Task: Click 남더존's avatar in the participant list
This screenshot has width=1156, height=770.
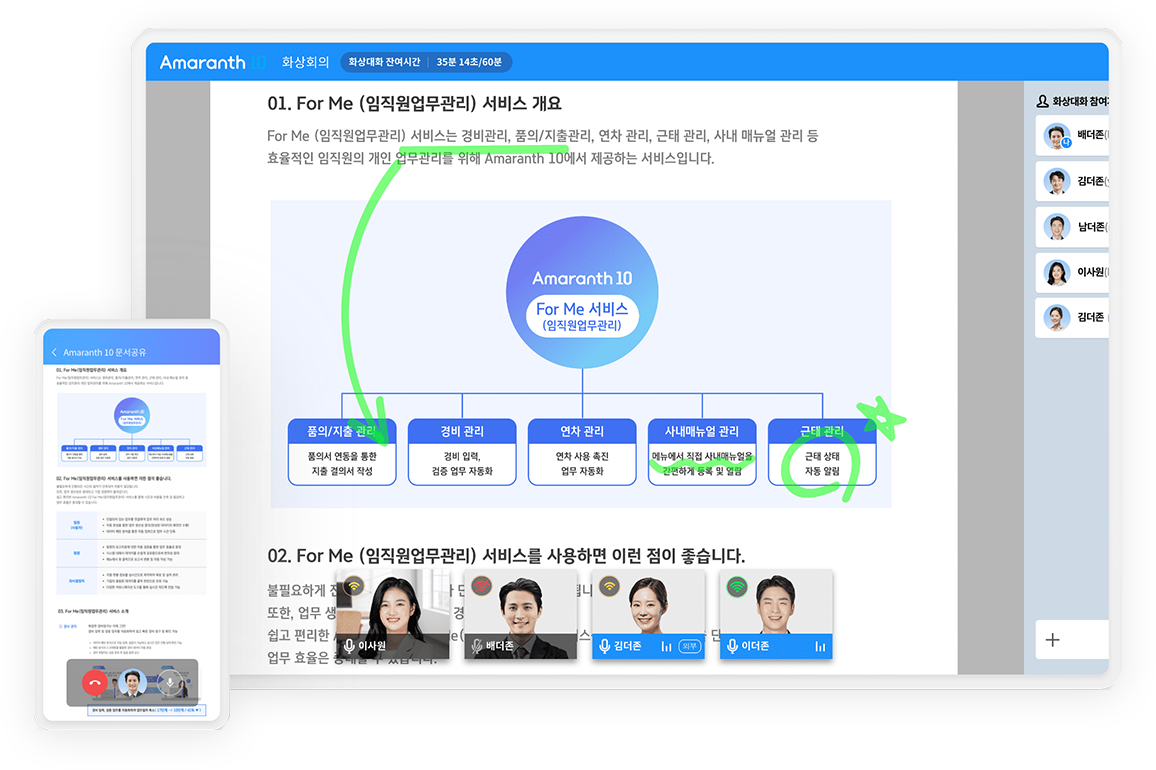Action: (x=1056, y=227)
